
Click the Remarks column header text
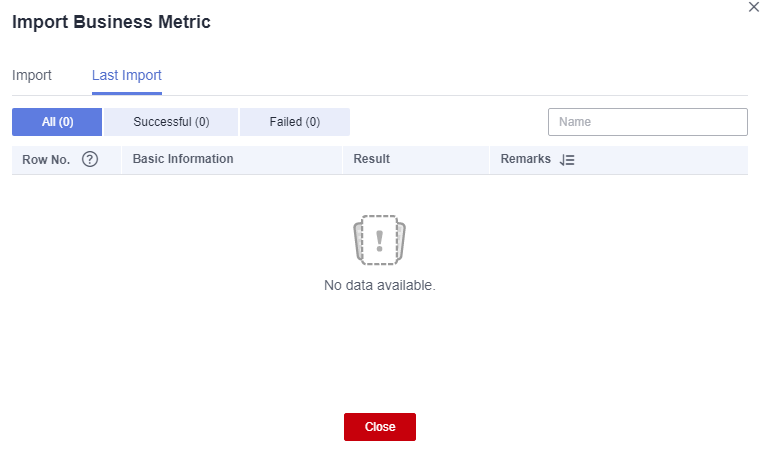tap(526, 159)
